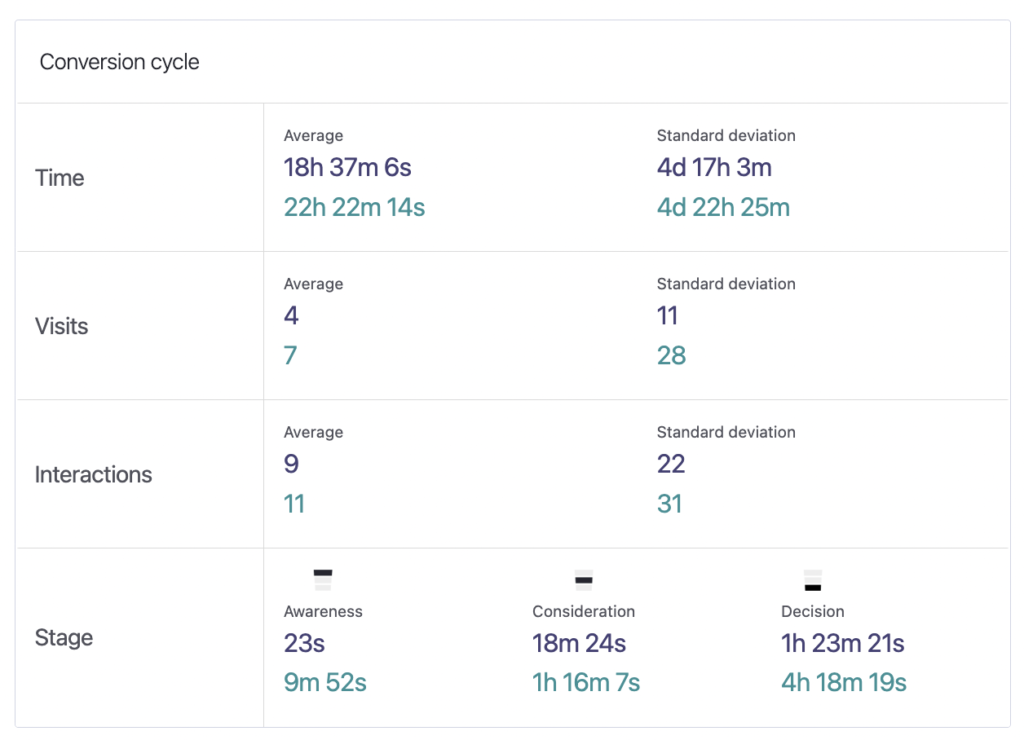1024x740 pixels.
Task: Select the Stage row label
Action: pos(64,638)
